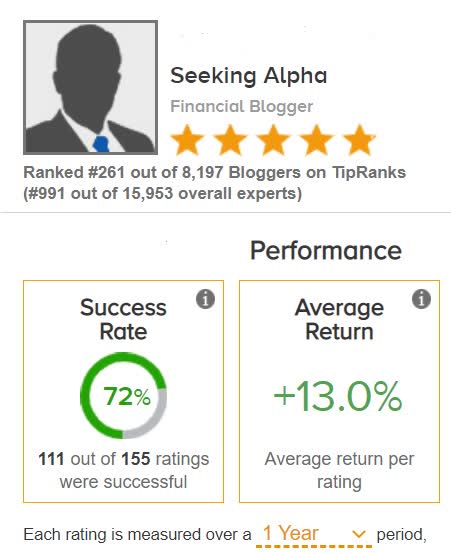Click the second gold rating star
The height and width of the screenshot is (553, 451).
pyautogui.click(x=230, y=140)
